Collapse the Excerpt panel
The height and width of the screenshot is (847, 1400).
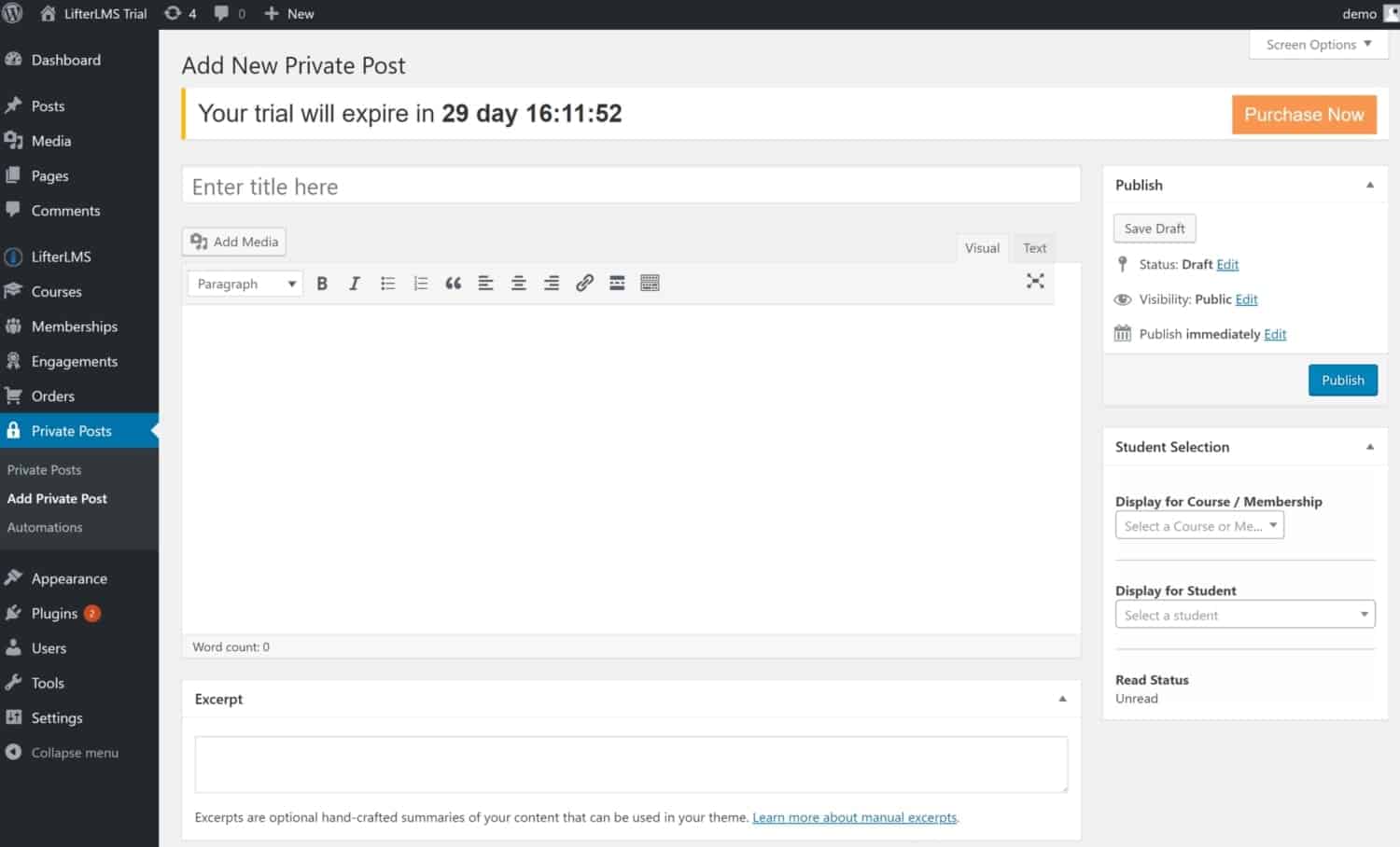tap(1062, 699)
